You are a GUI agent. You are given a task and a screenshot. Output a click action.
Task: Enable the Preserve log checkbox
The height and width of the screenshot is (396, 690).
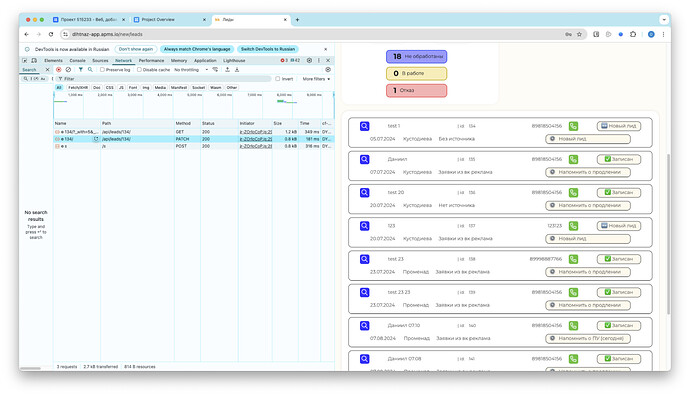pos(102,70)
